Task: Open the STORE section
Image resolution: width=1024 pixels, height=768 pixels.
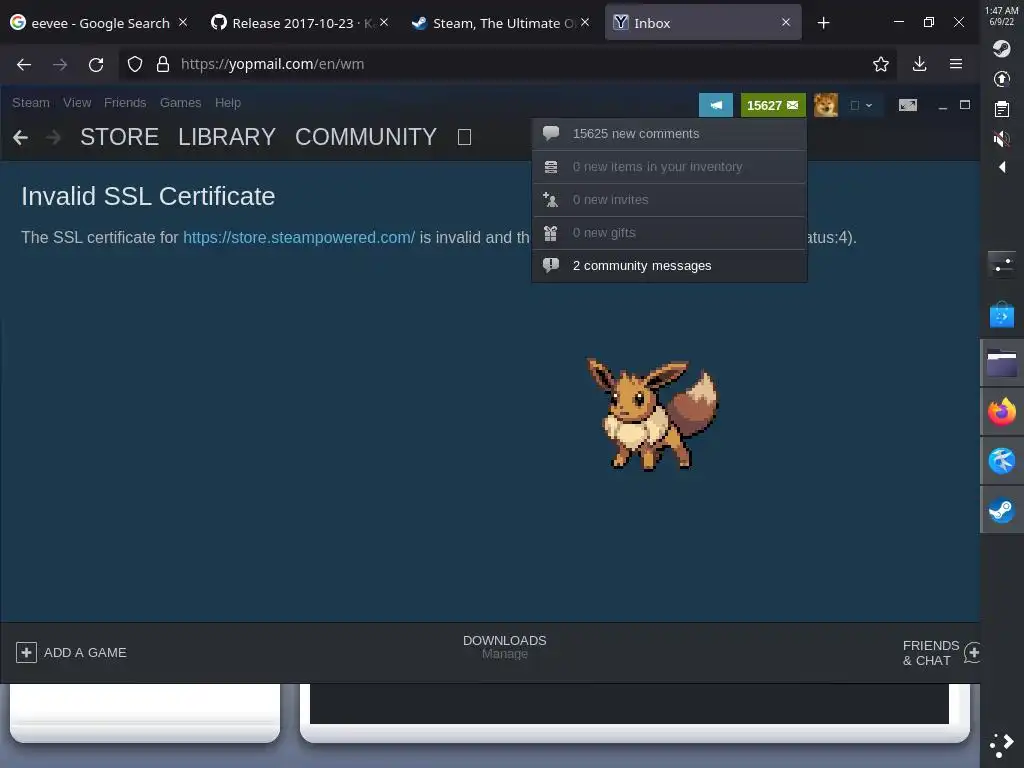Action: [x=120, y=137]
